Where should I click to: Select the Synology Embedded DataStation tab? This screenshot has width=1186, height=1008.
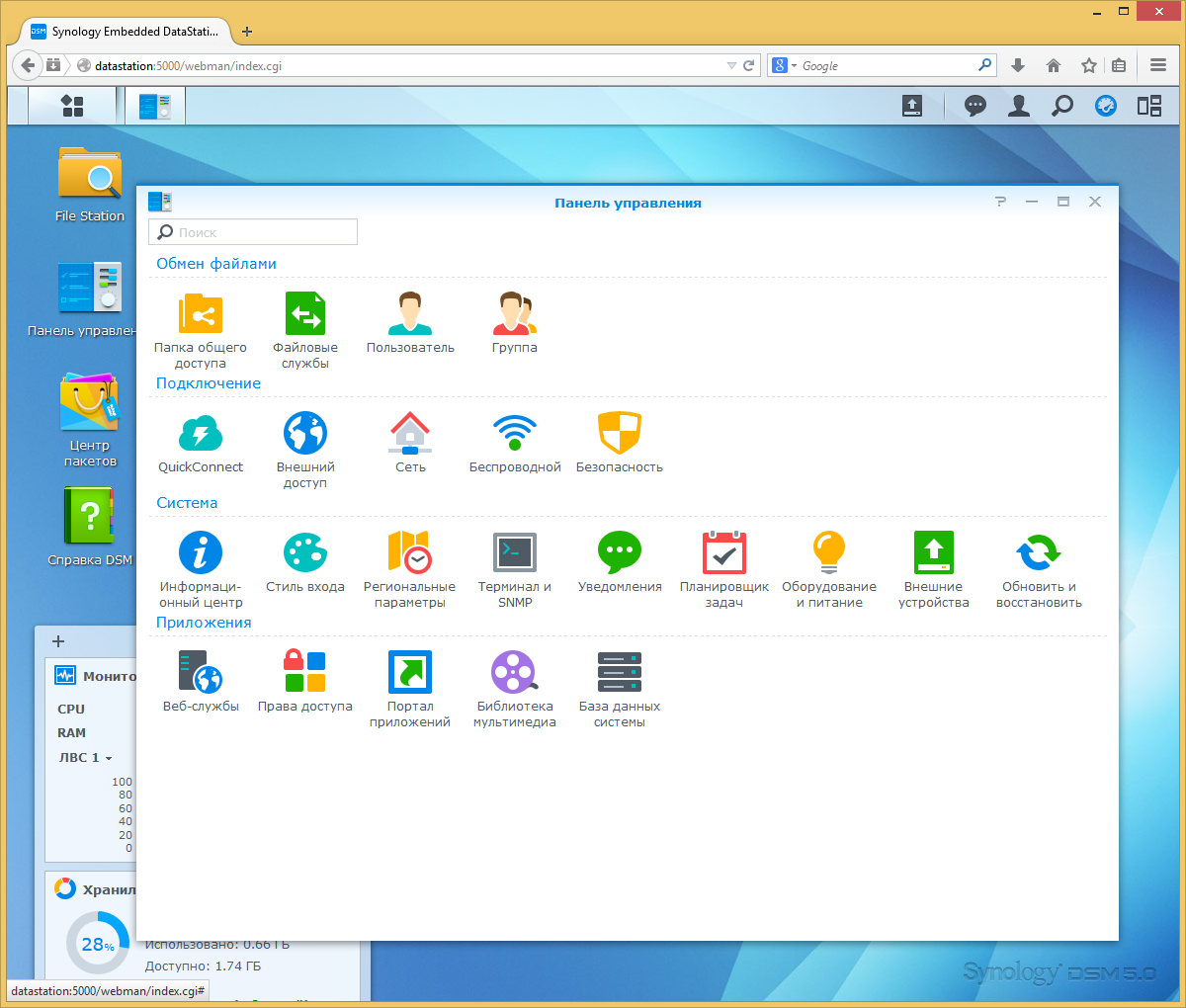point(125,32)
